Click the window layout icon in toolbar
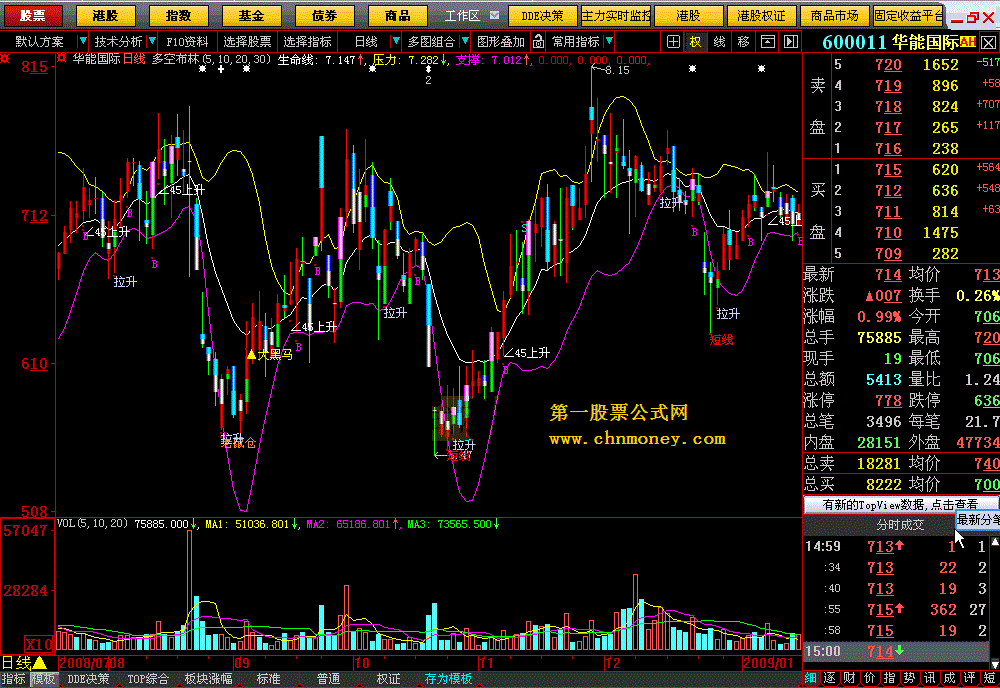Screen dimensions: 1000x688 coord(768,42)
